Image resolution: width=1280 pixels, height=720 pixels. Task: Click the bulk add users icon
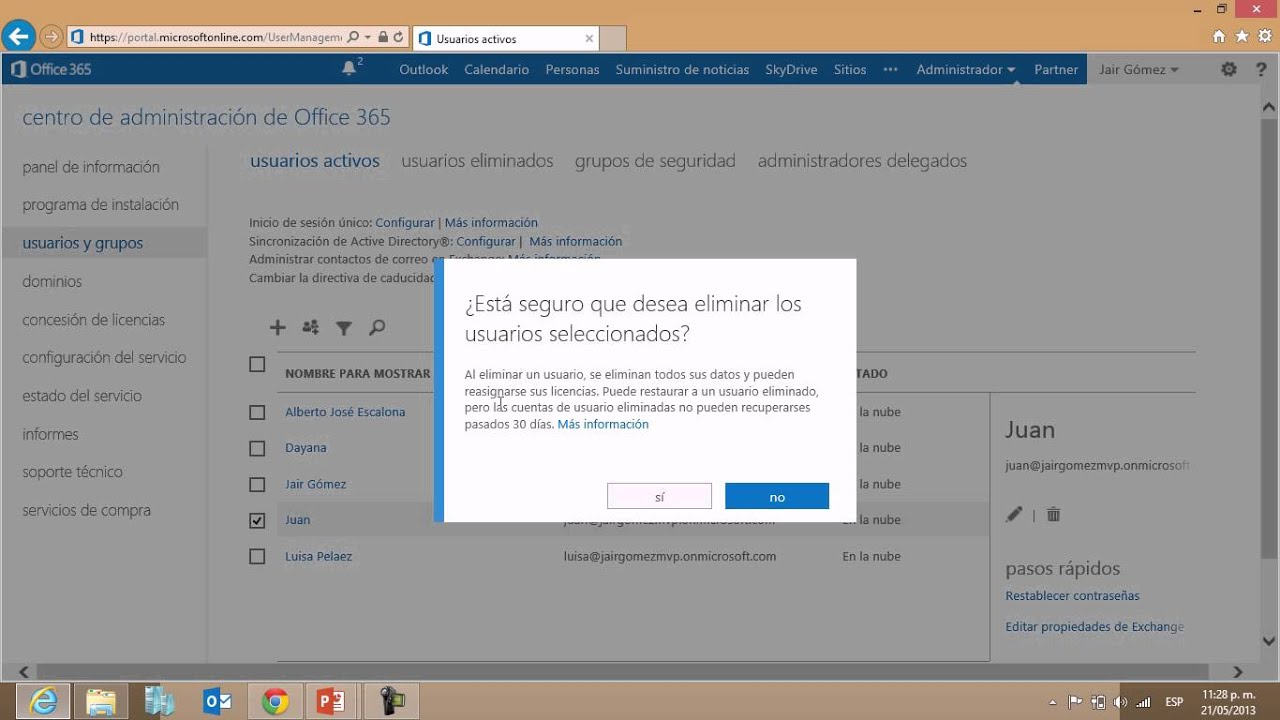point(311,327)
